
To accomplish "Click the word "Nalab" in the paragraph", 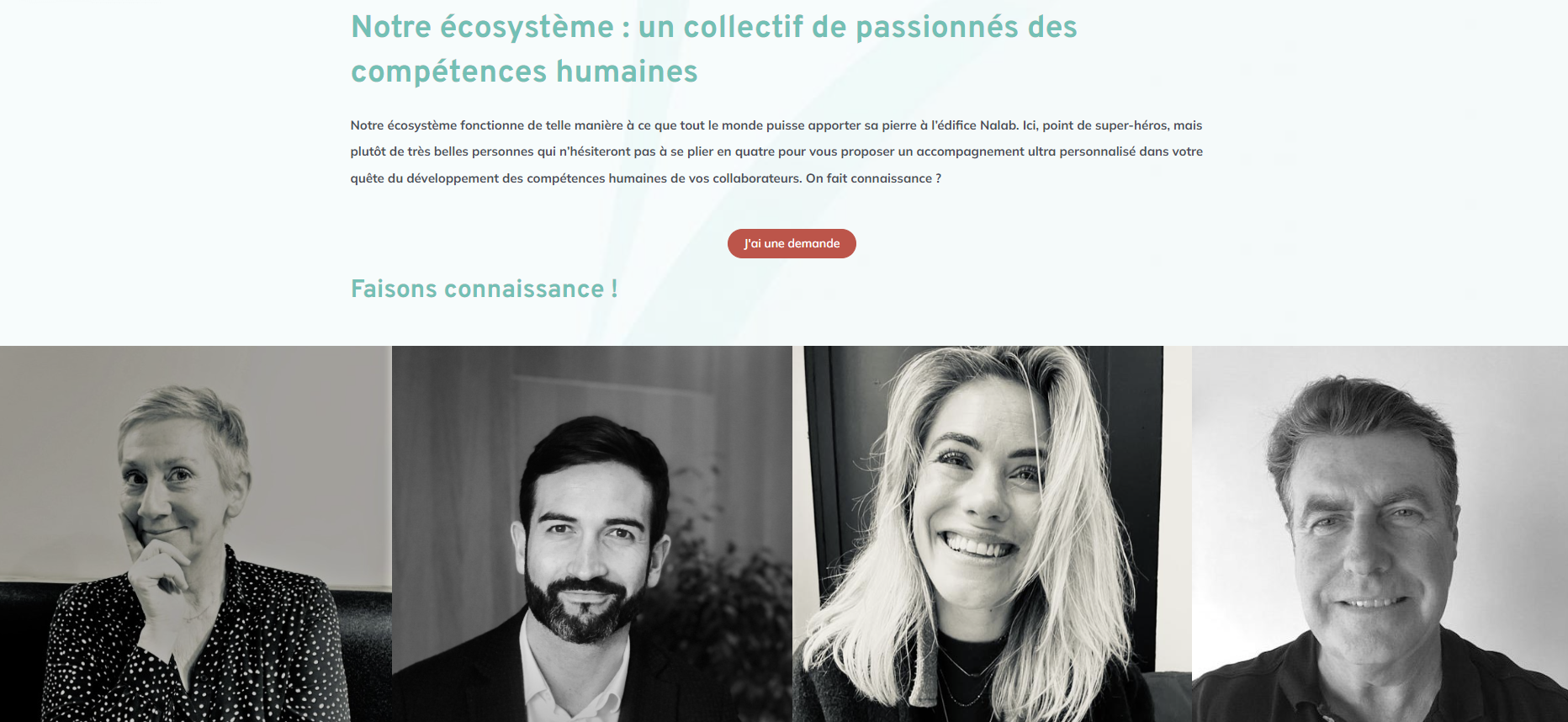I will pos(999,125).
